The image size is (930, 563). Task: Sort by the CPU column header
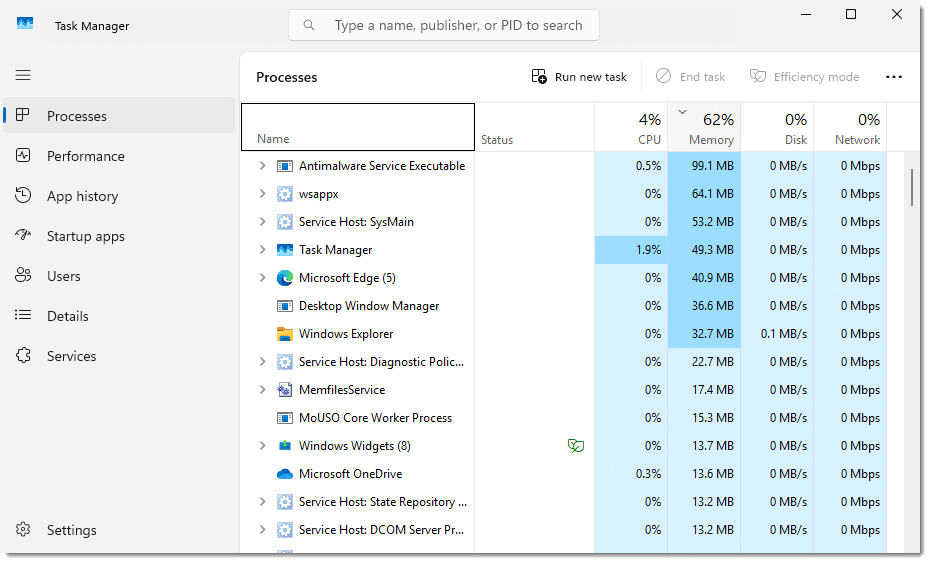[631, 127]
